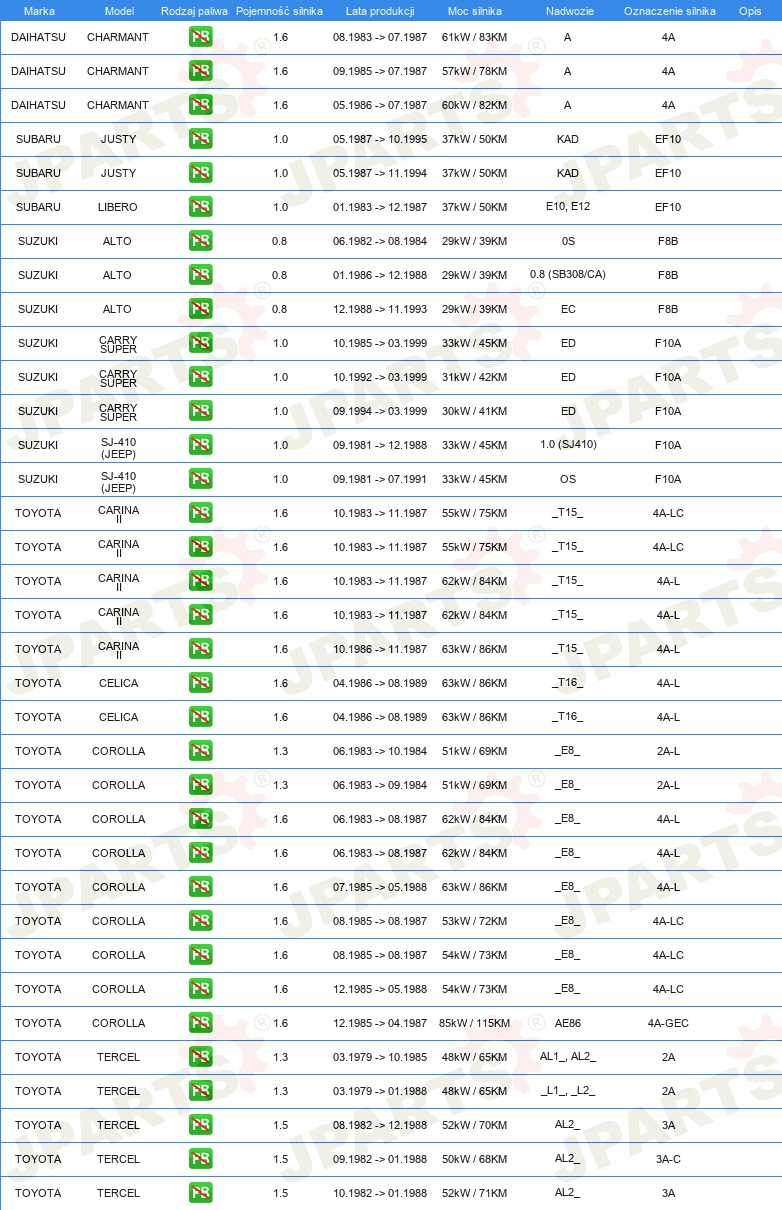
Task: Click the Marka column header
Action: click(39, 11)
